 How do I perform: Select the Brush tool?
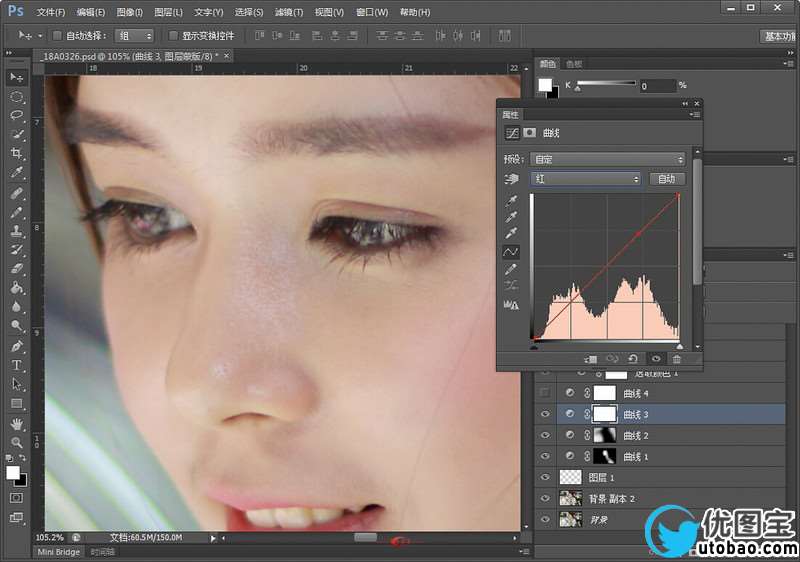17,212
